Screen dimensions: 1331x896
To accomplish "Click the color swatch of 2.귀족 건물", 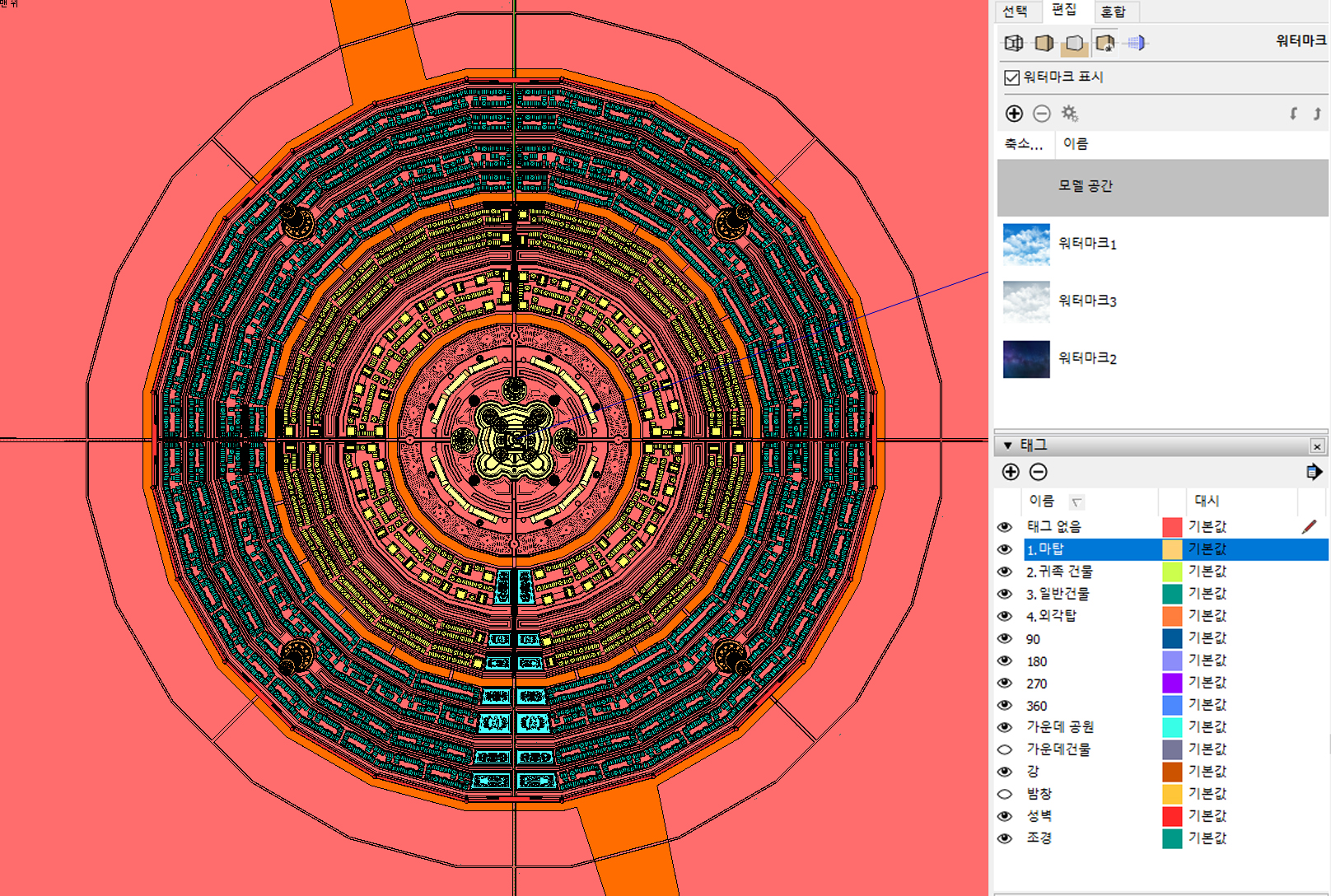I will pyautogui.click(x=1172, y=572).
